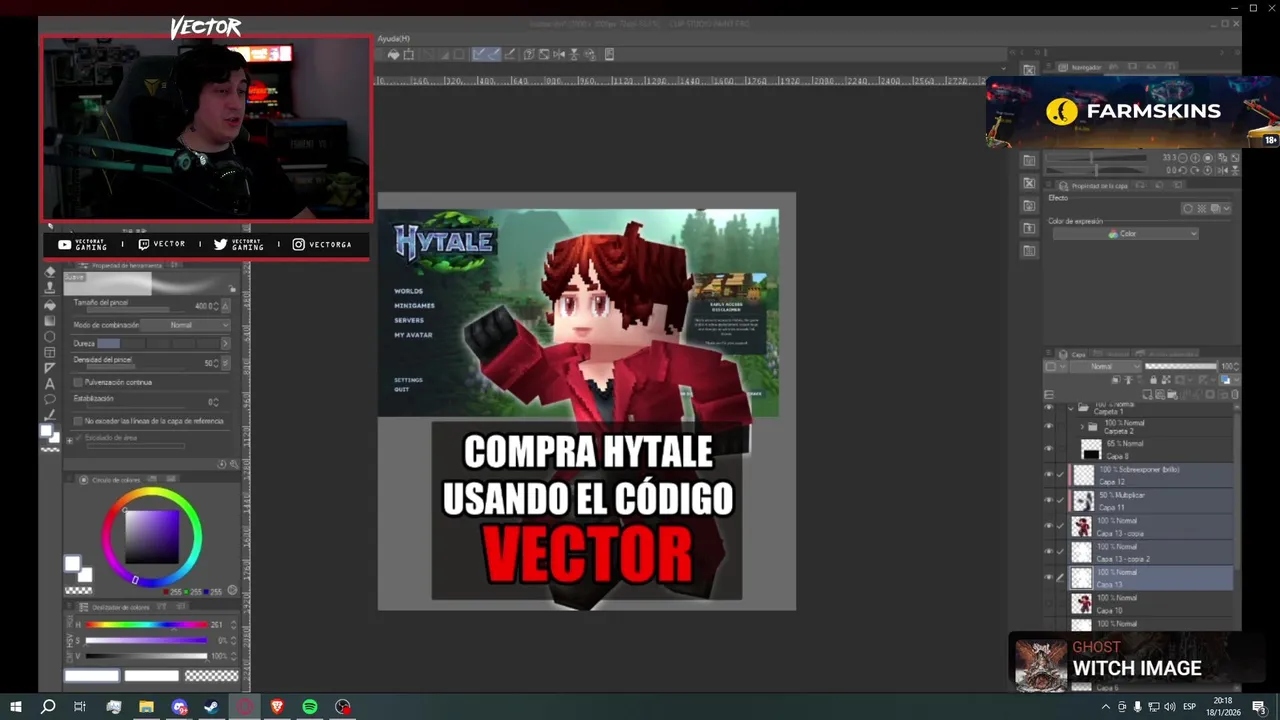
Task: Click rotate right icon in Navigator
Action: tap(1195, 170)
